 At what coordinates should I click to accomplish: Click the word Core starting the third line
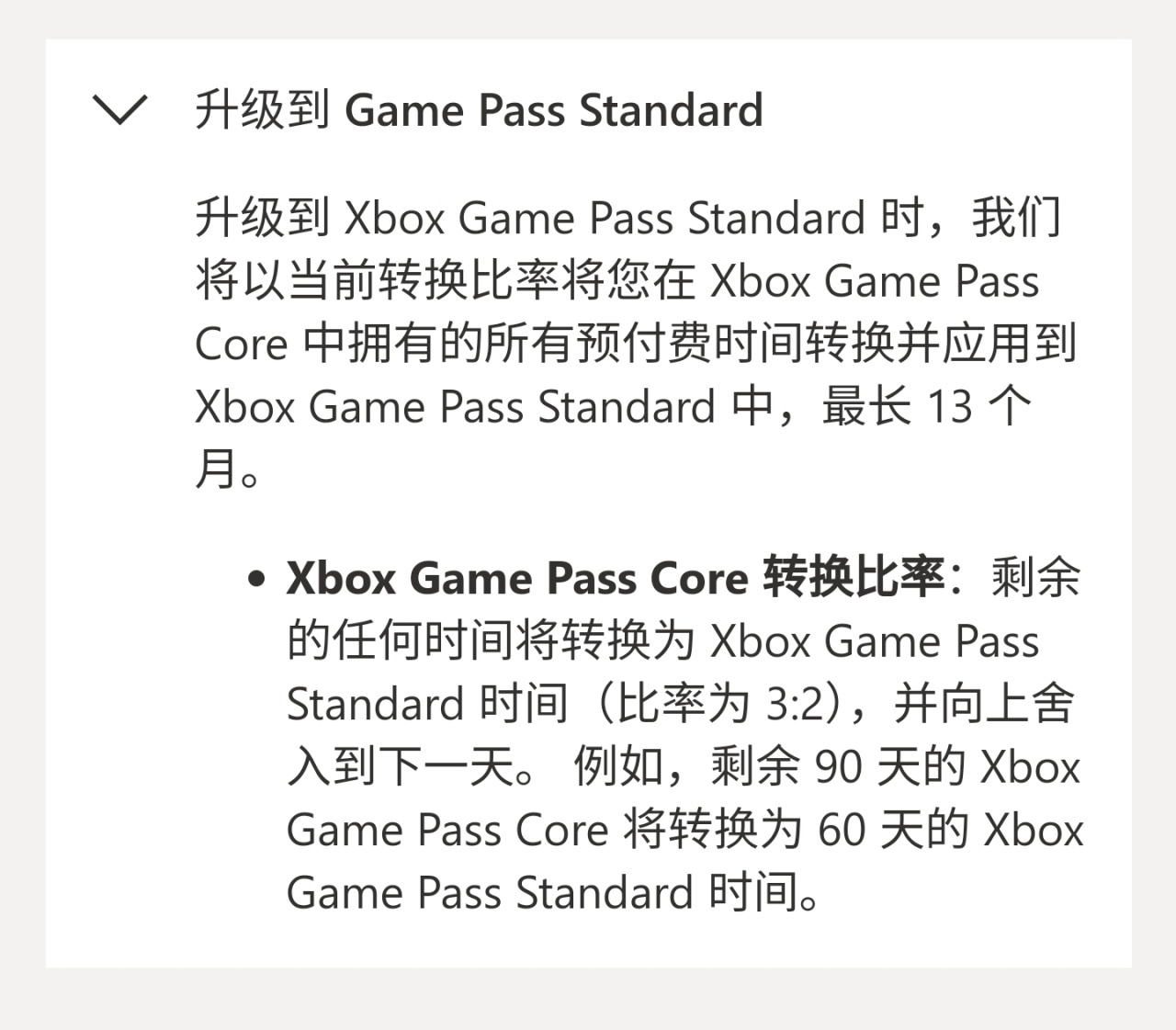(x=241, y=345)
